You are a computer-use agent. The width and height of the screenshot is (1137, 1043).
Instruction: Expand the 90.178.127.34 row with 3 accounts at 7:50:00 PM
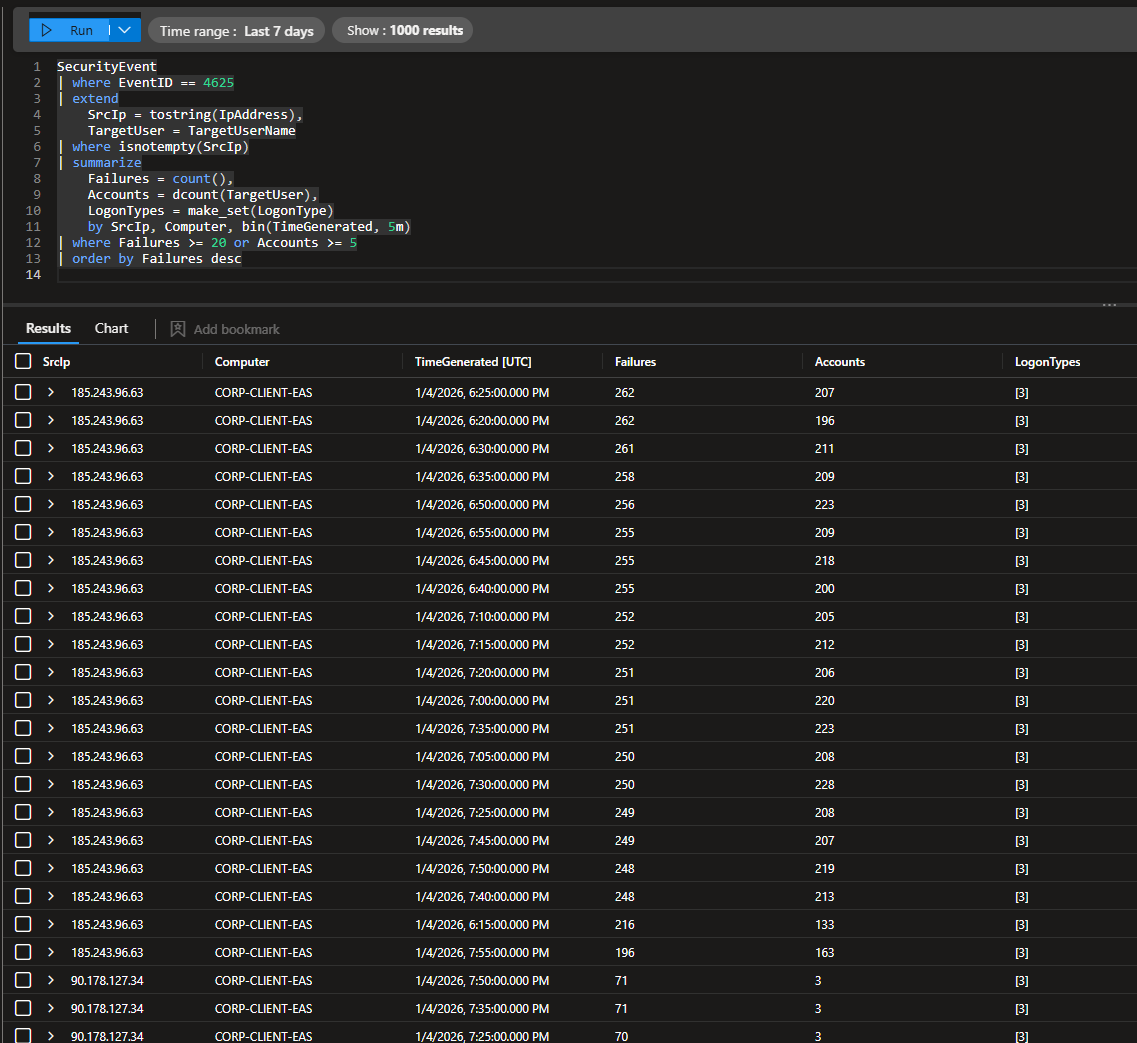pos(51,981)
